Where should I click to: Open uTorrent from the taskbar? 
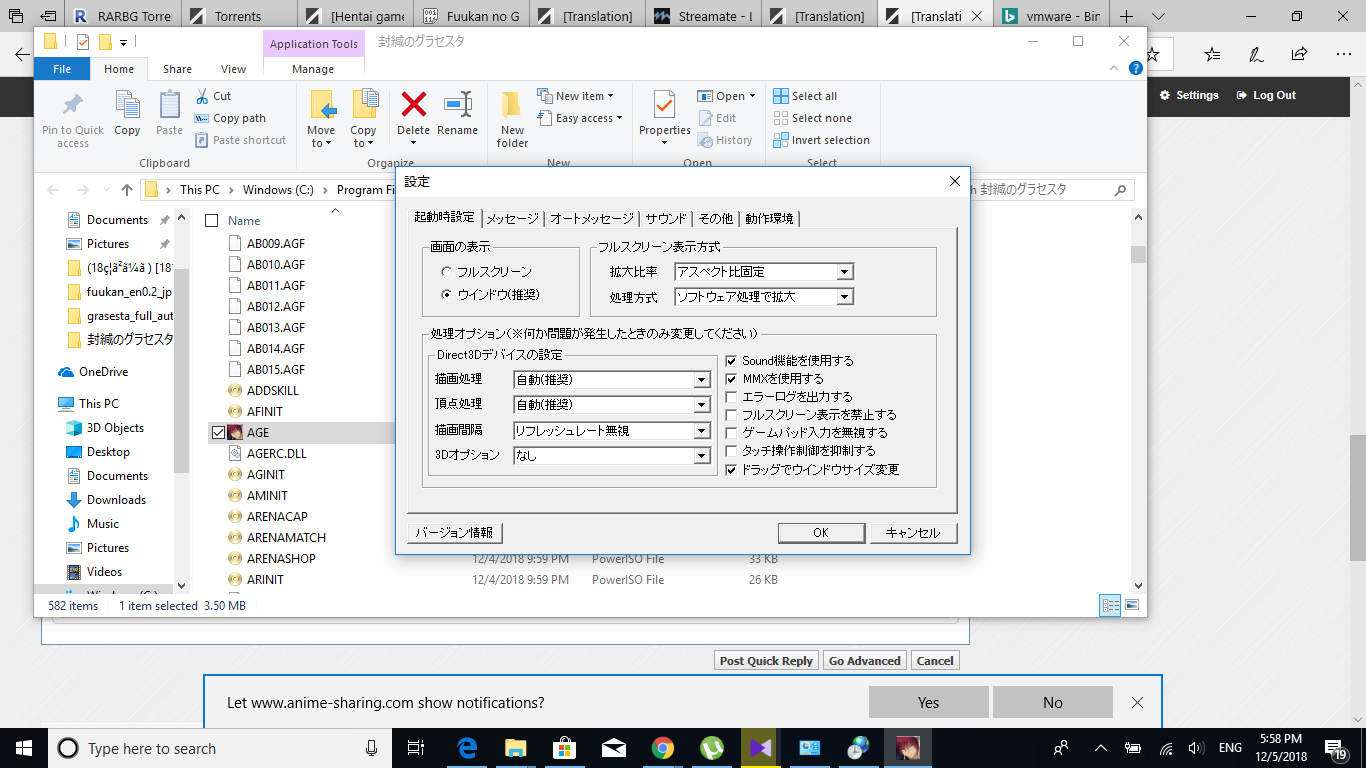(x=711, y=748)
